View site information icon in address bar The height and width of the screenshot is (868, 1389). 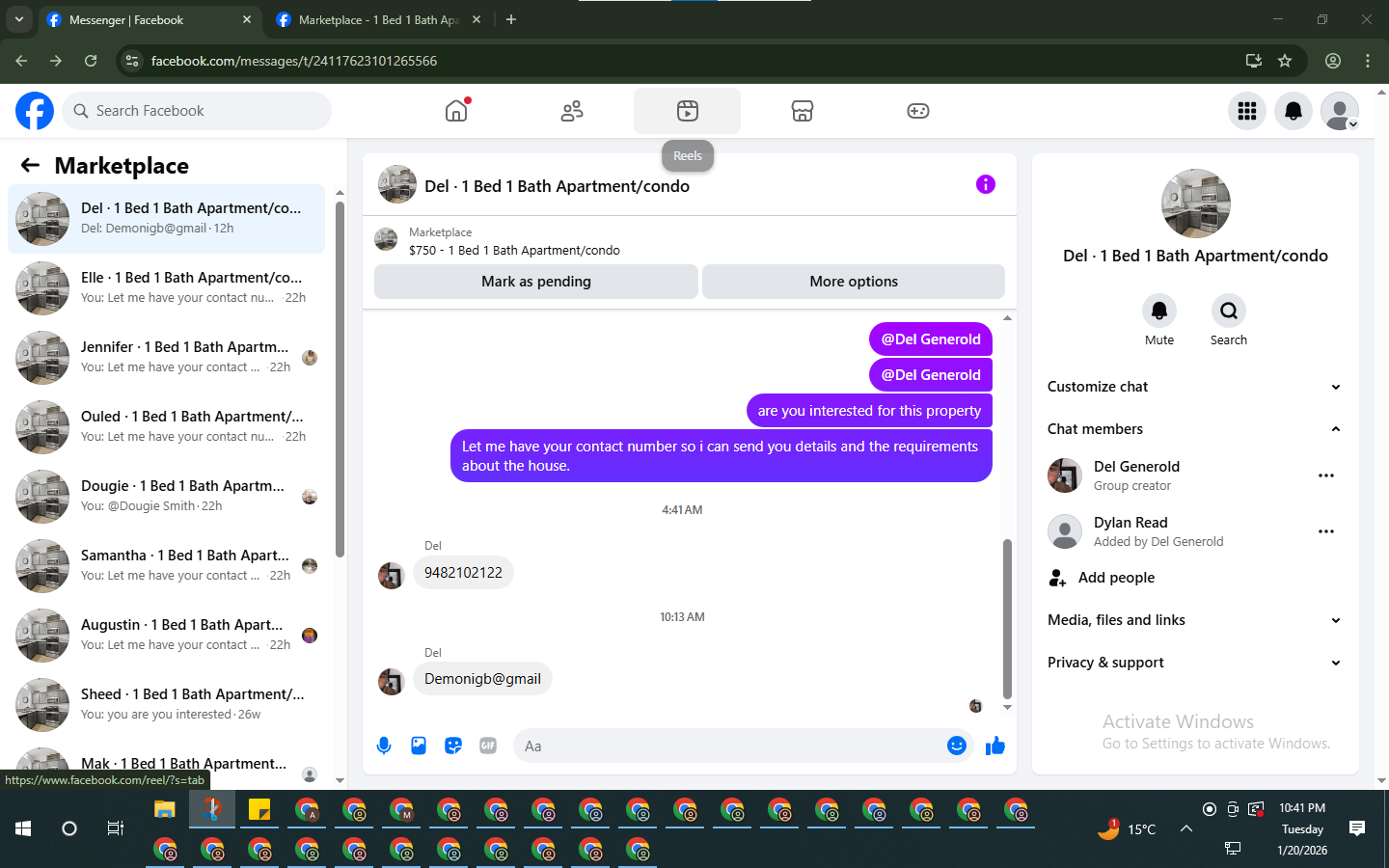pos(133,61)
